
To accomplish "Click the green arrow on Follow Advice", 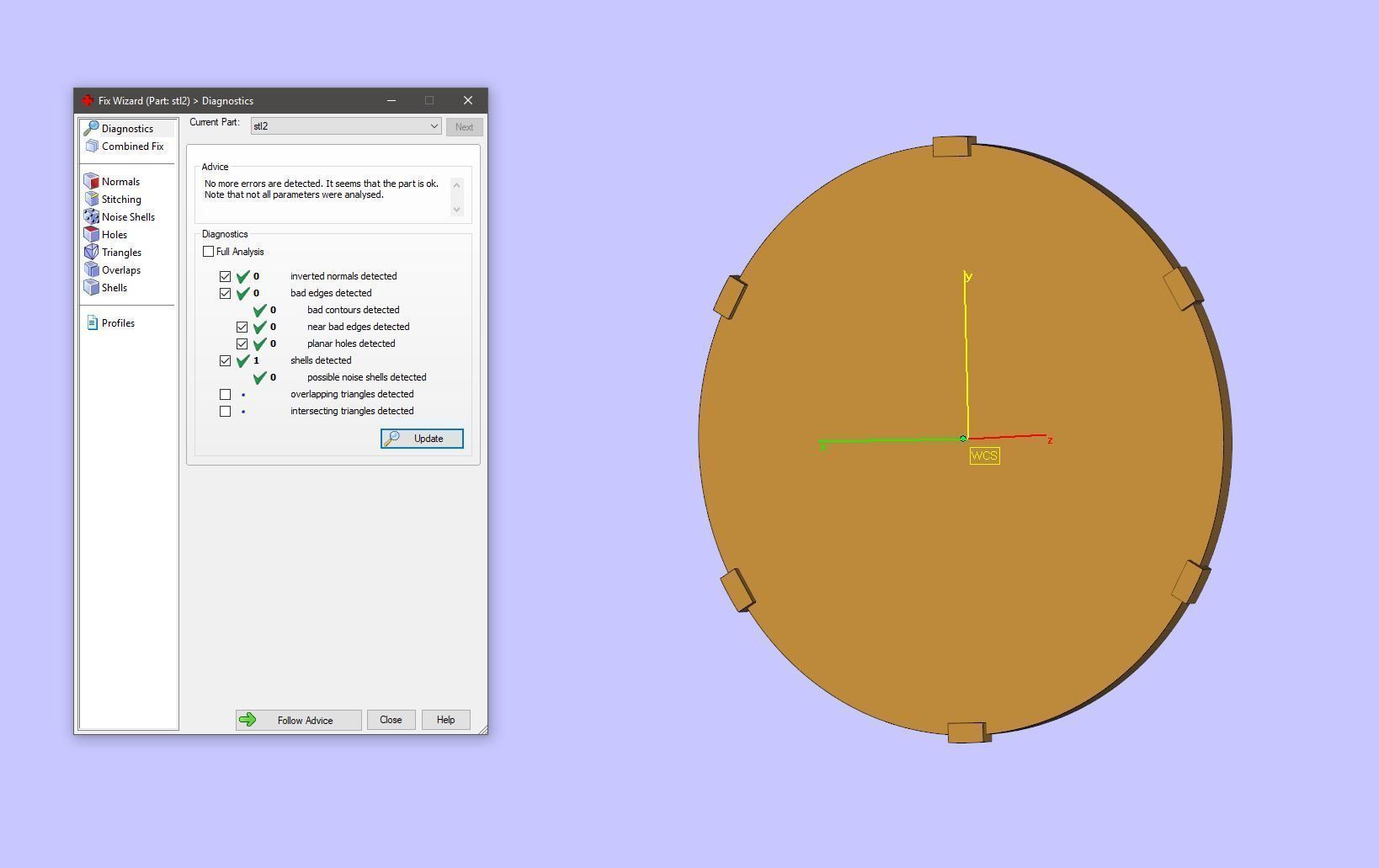I will pyautogui.click(x=248, y=720).
